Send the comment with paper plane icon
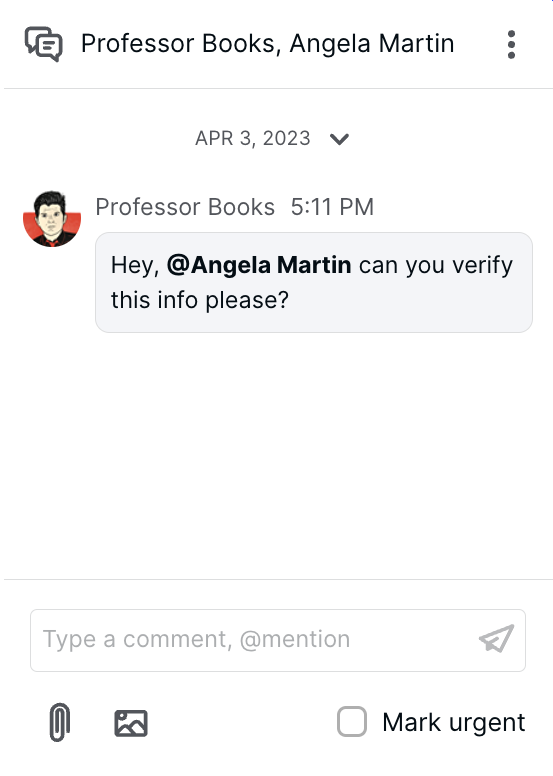Image resolution: width=553 pixels, height=776 pixels. [x=497, y=639]
